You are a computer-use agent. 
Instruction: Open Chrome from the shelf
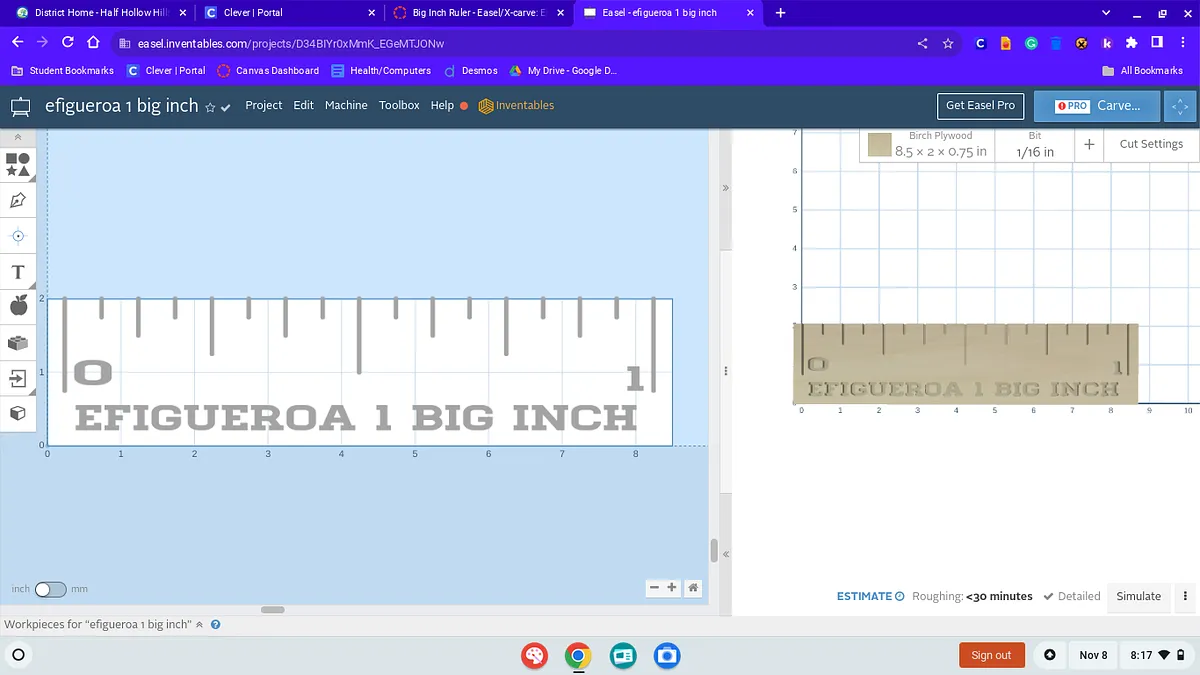[577, 655]
